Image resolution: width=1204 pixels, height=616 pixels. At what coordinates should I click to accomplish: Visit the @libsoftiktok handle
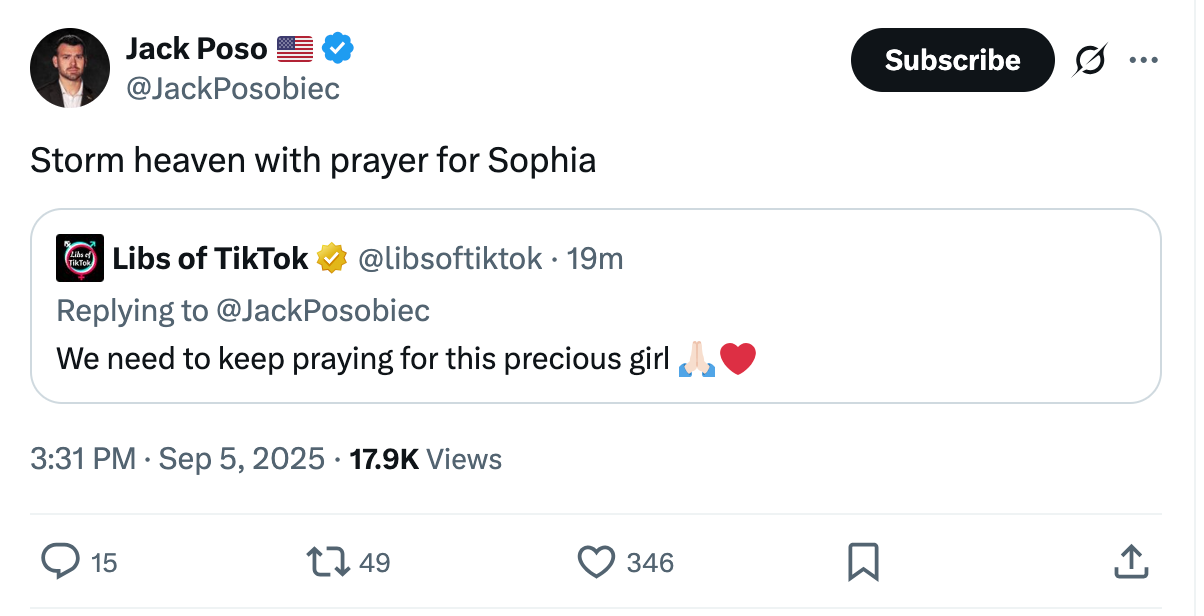click(x=450, y=259)
